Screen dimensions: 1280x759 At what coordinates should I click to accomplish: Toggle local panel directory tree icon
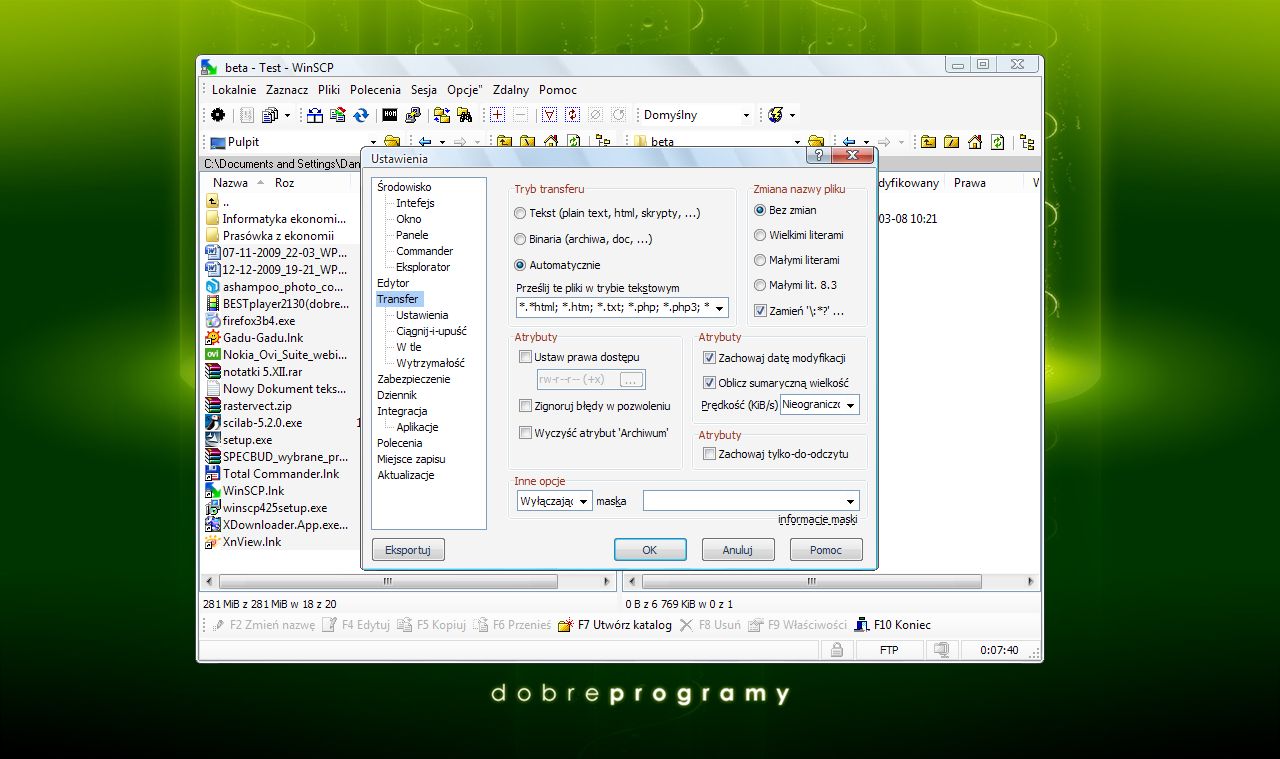tap(602, 142)
